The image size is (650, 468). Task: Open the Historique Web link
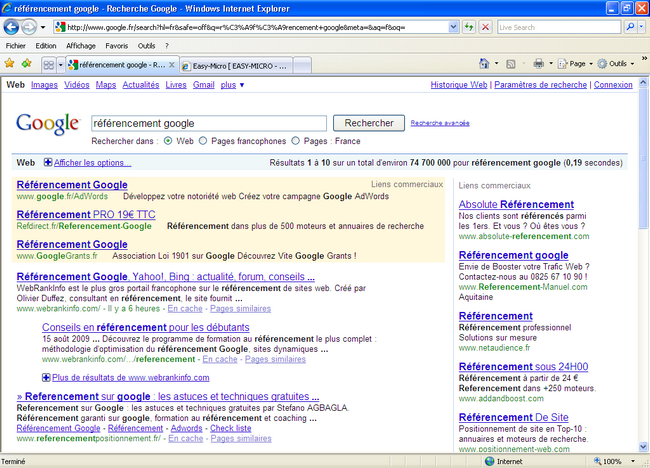(x=459, y=85)
